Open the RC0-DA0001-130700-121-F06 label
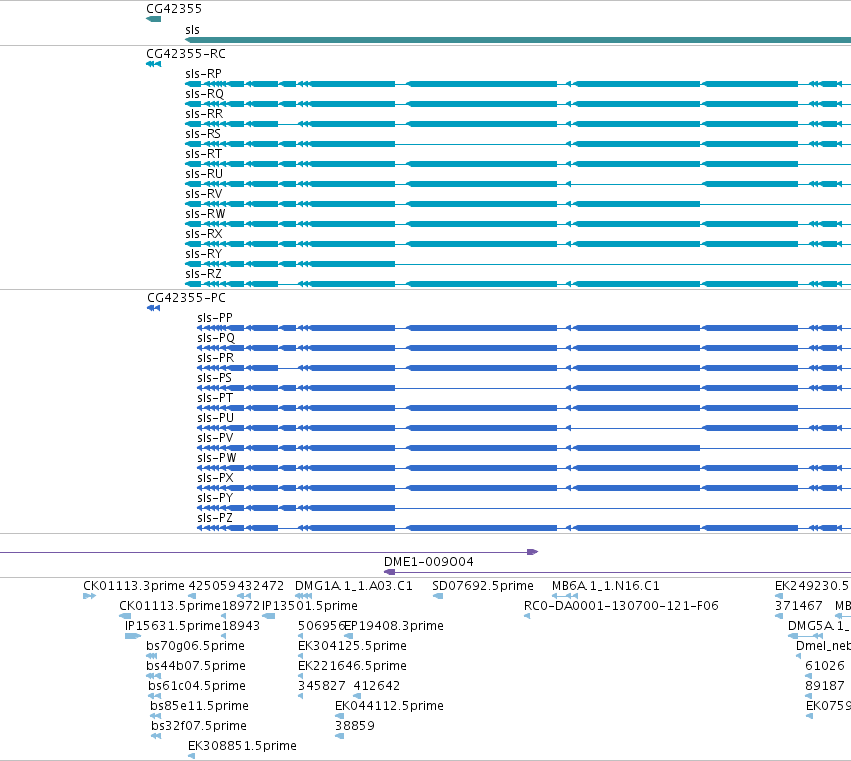851x761 pixels. (621, 606)
